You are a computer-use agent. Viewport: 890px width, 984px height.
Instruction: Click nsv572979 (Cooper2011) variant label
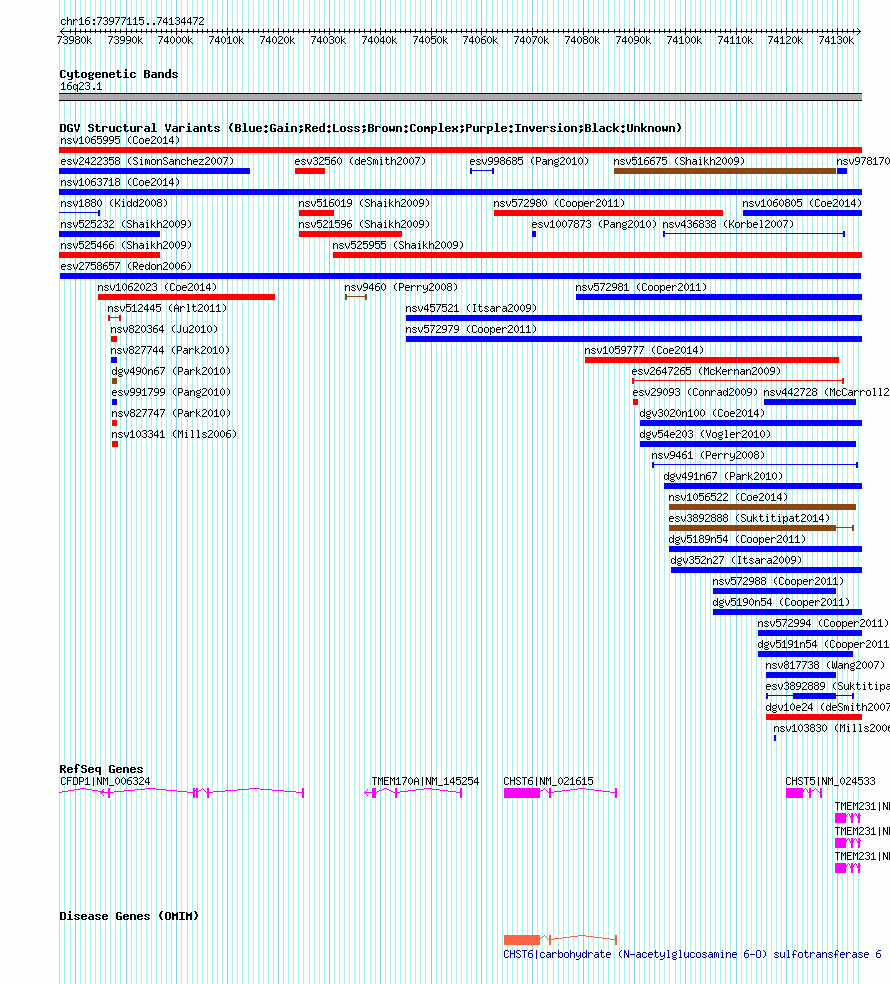tap(471, 329)
